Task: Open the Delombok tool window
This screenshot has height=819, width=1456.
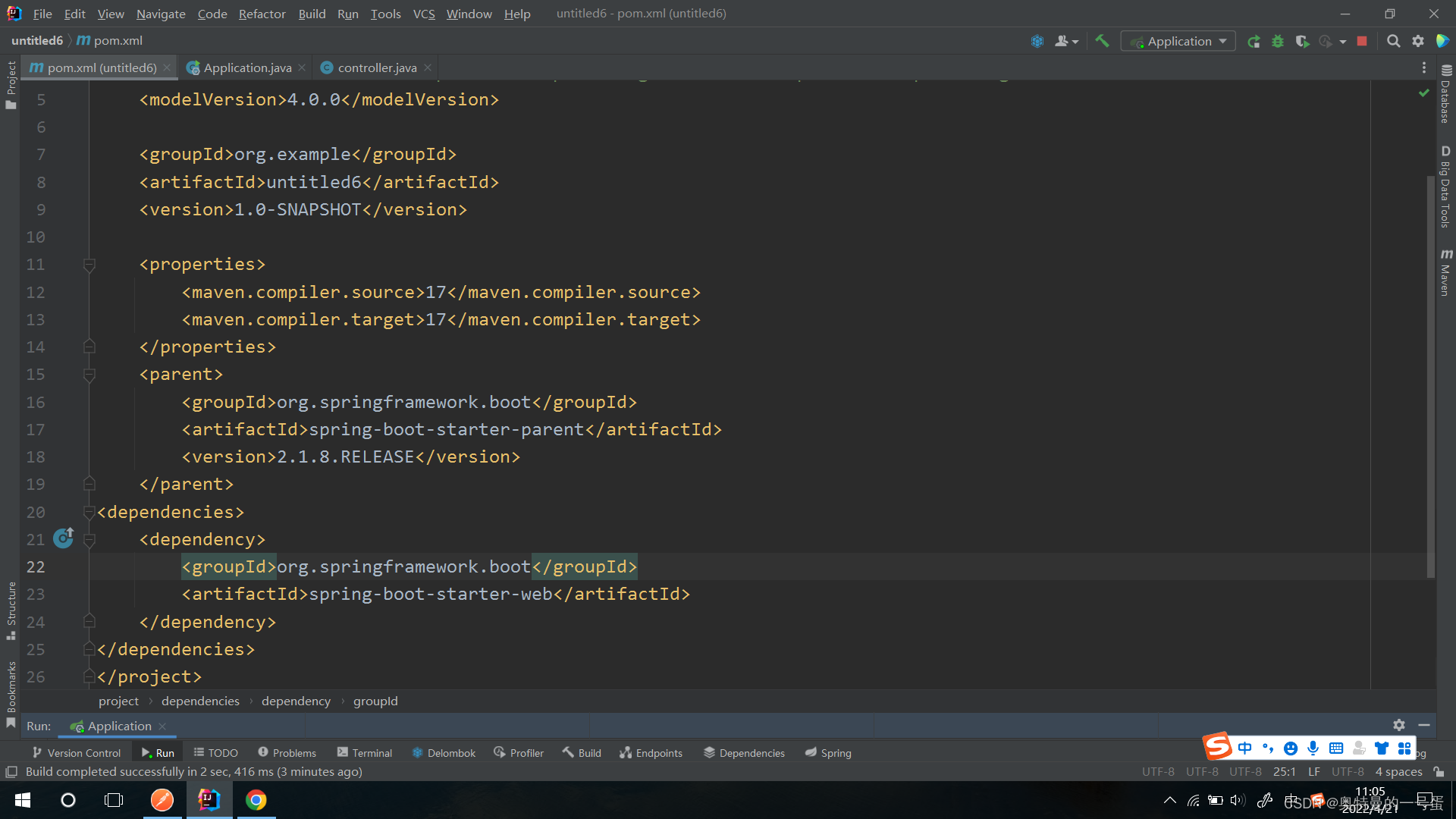Action: click(444, 752)
